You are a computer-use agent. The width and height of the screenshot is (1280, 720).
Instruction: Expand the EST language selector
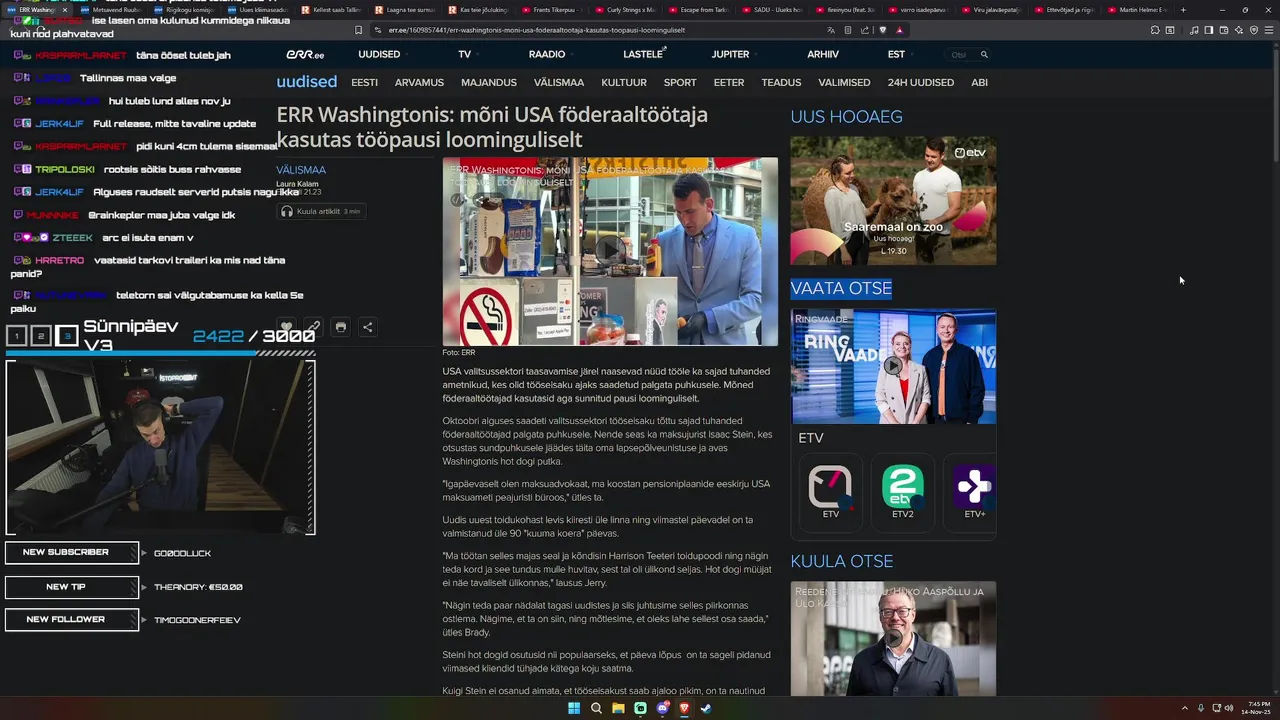901,54
